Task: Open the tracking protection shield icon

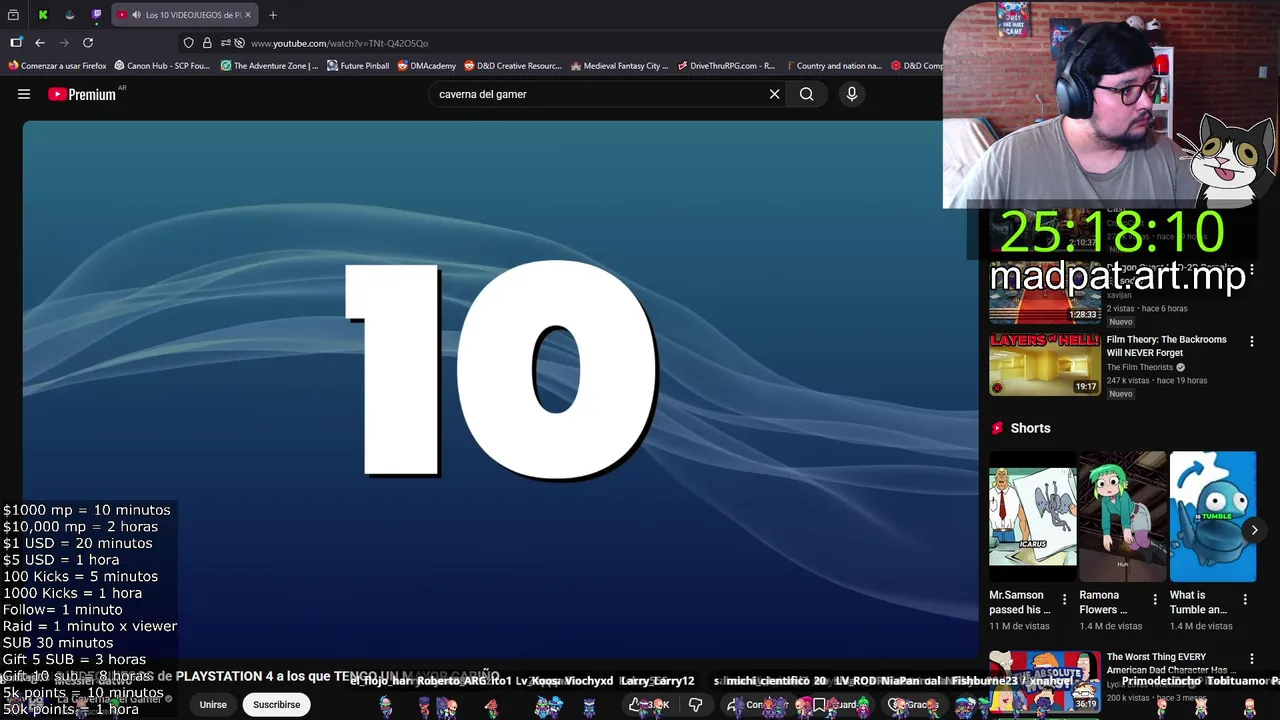Action: 188,43
